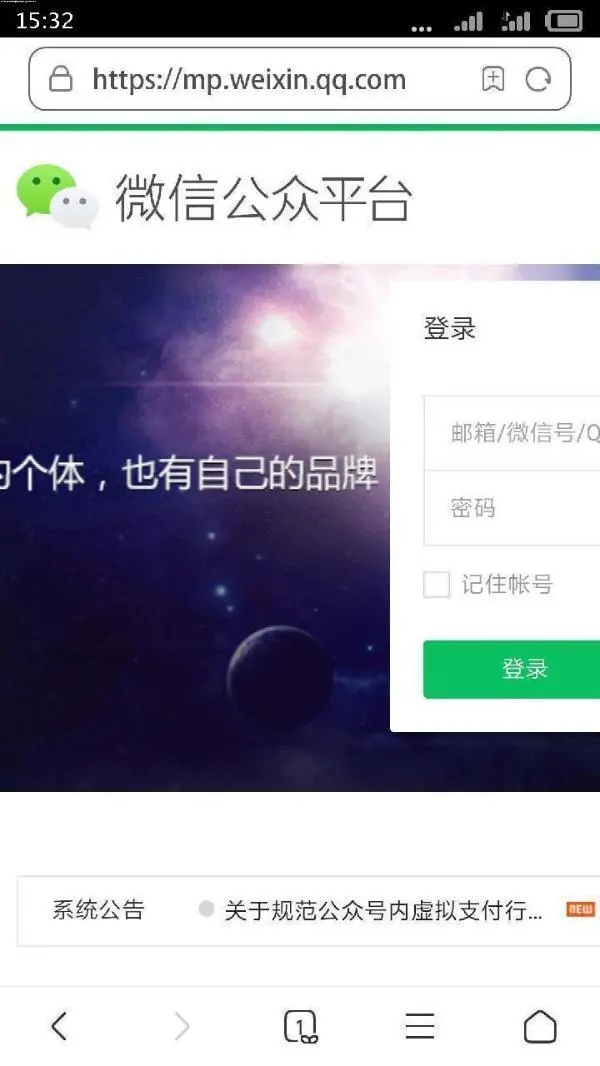Click the green WeChat logo
The width and height of the screenshot is (600, 1066).
point(58,196)
